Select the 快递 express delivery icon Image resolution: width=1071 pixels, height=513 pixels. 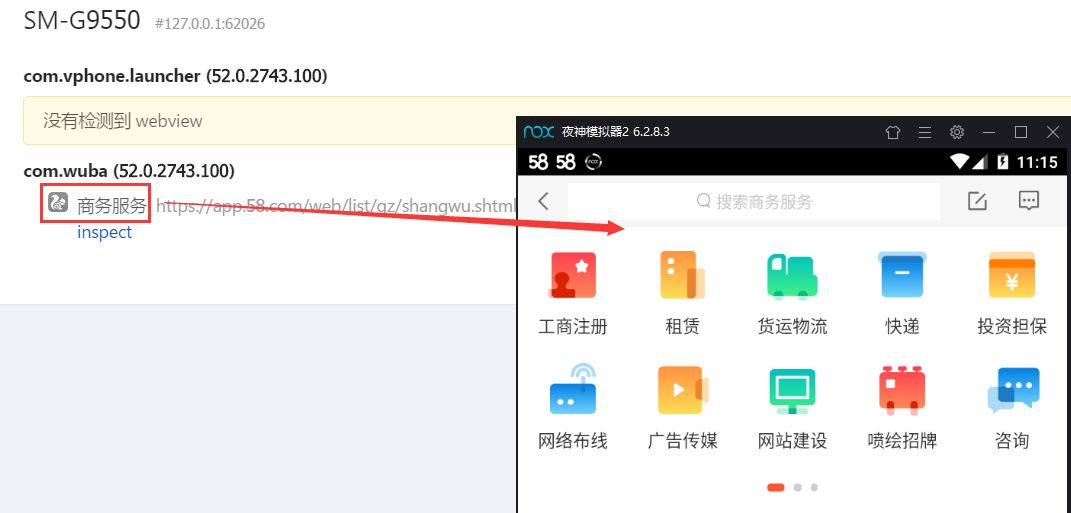click(902, 275)
